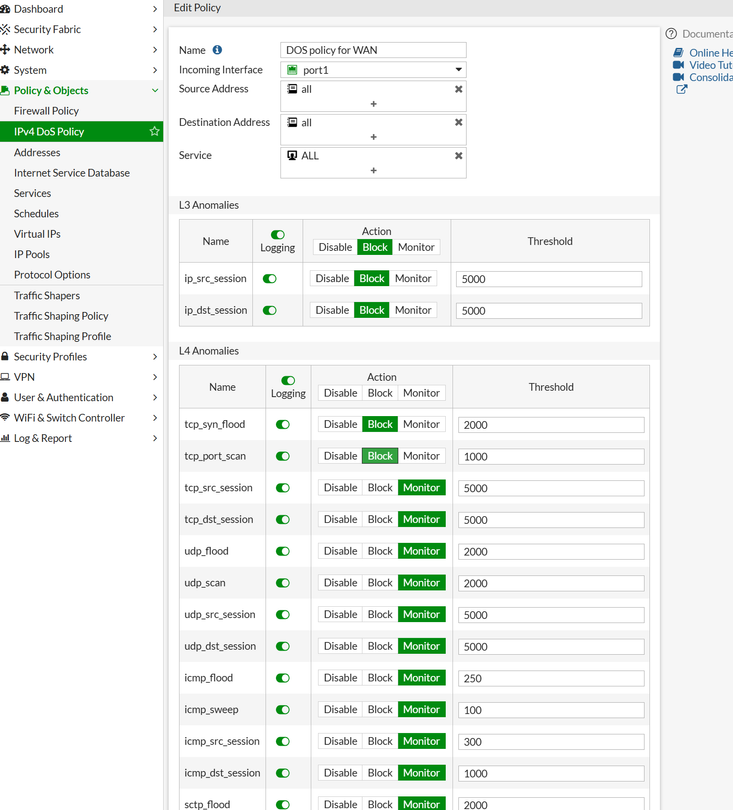The height and width of the screenshot is (810, 733).
Task: Click the Security Fabric icon in sidebar
Action: click(x=6, y=29)
